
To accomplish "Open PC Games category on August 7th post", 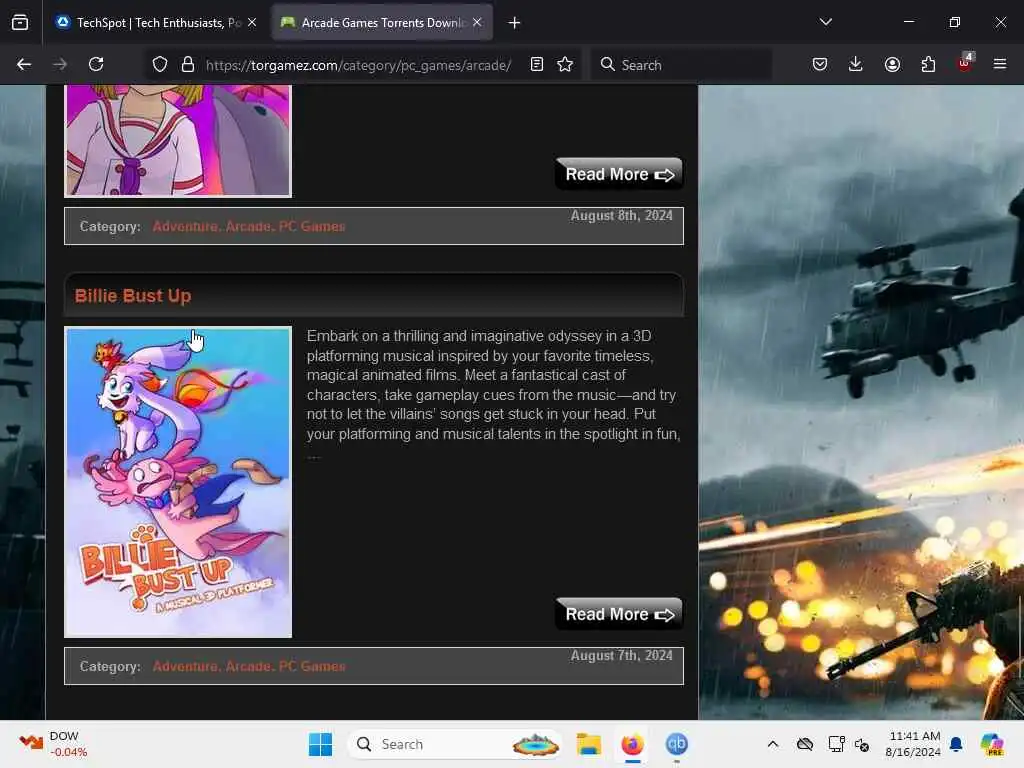I will (312, 667).
